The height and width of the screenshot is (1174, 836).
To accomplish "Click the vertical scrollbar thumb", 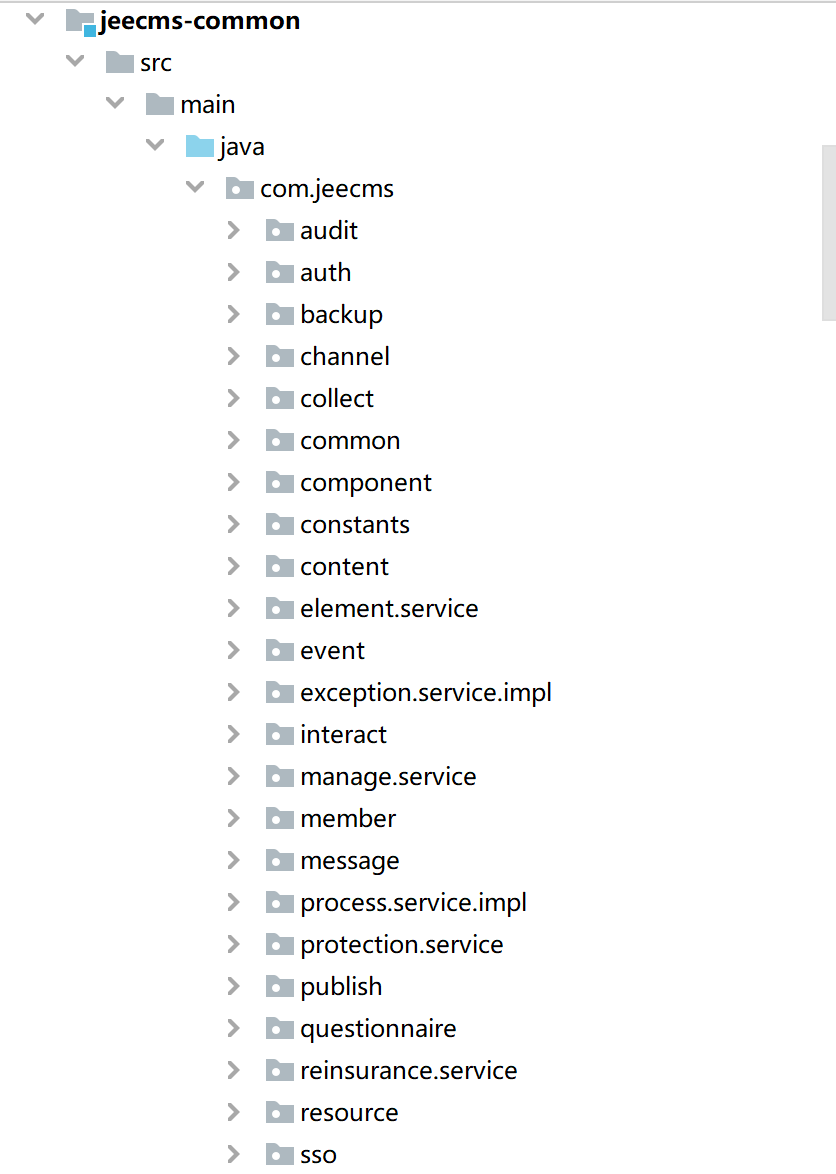I will coord(828,232).
